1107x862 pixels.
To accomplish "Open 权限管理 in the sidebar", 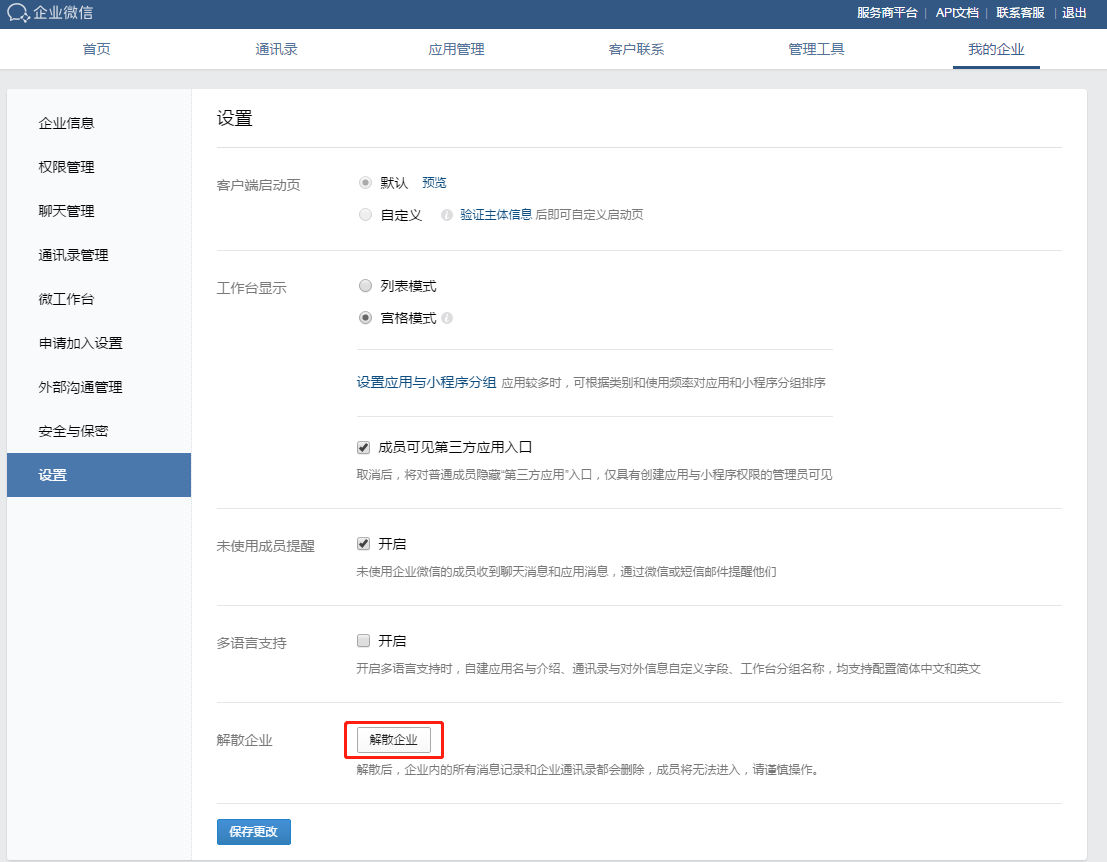I will coord(66,167).
